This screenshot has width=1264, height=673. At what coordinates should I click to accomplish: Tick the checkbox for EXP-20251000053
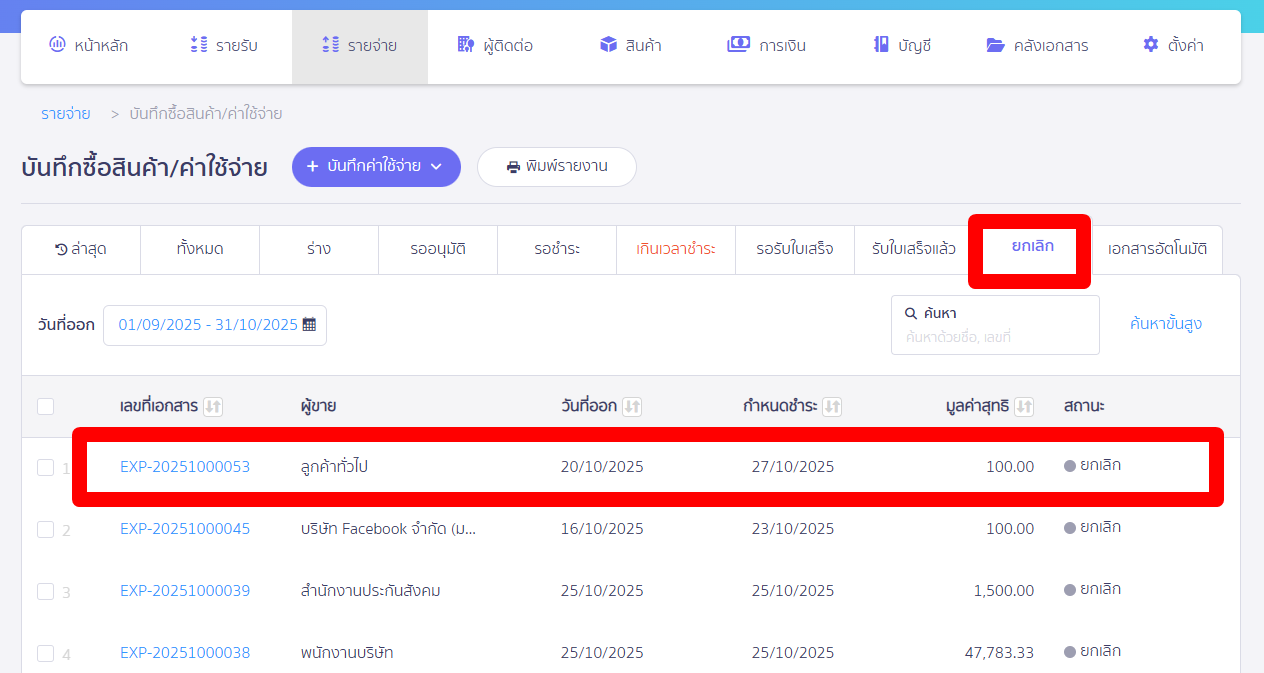(x=45, y=467)
